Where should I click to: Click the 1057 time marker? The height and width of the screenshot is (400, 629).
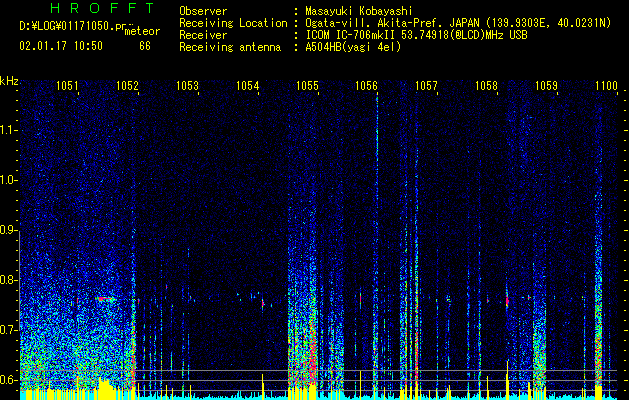pos(426,85)
